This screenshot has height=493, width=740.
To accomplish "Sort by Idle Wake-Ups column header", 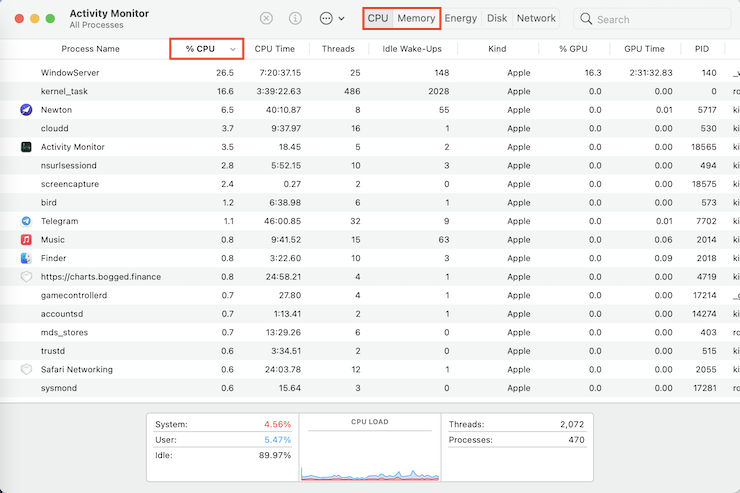I will point(412,49).
